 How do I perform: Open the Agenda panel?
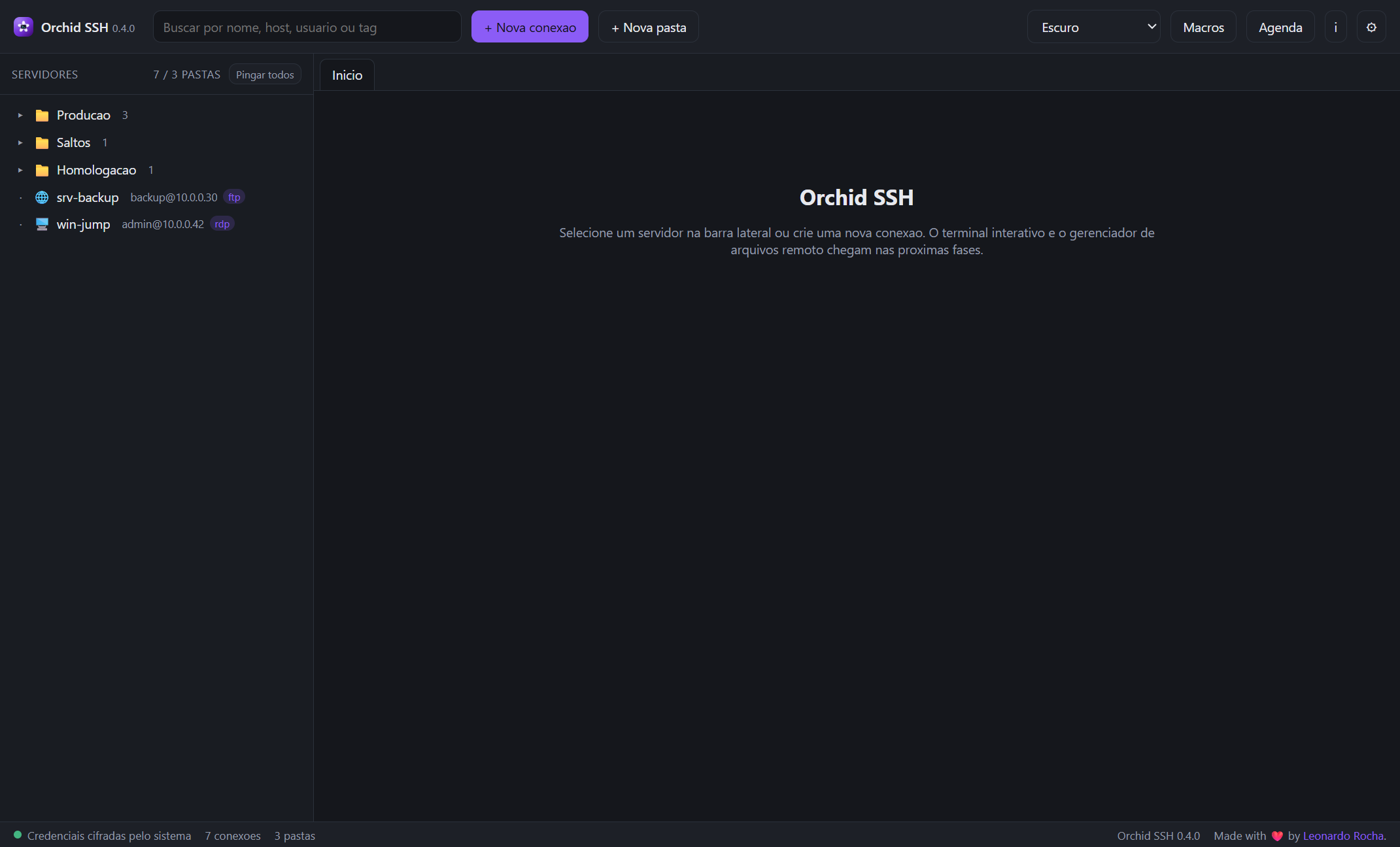coord(1280,27)
